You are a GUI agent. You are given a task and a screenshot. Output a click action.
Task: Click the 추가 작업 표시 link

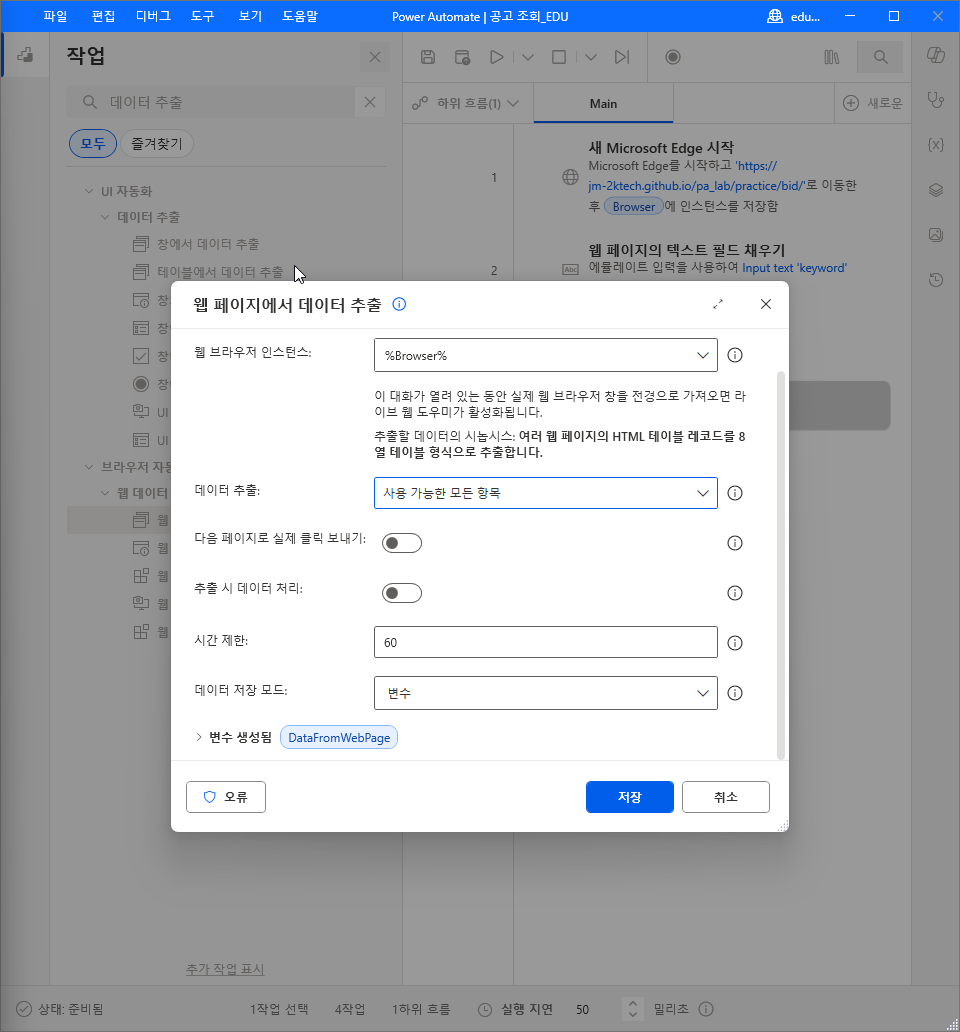225,969
